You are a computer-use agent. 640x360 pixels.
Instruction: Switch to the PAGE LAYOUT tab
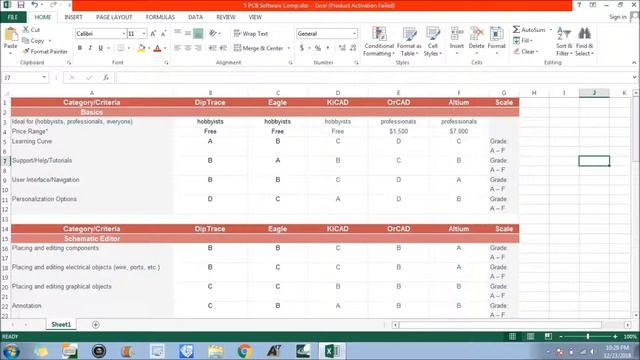[114, 17]
